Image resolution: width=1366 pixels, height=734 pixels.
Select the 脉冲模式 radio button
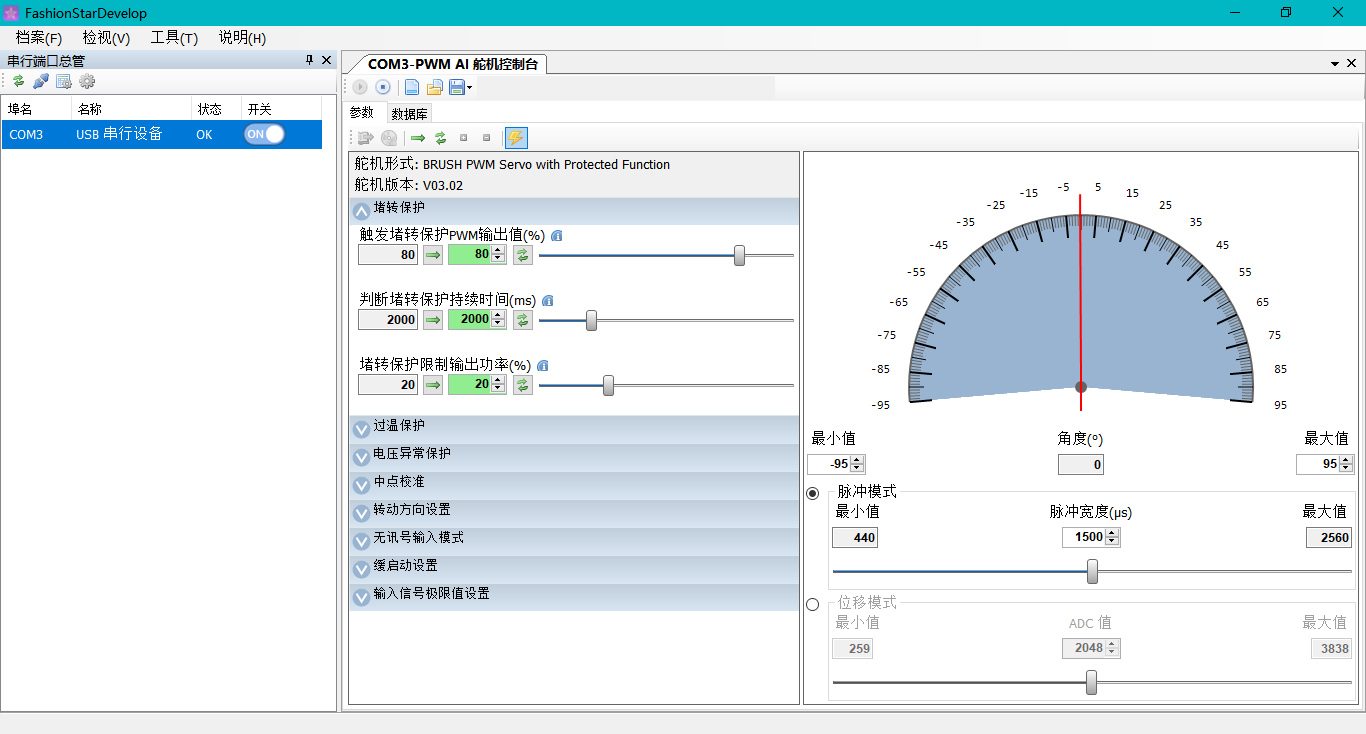click(812, 493)
